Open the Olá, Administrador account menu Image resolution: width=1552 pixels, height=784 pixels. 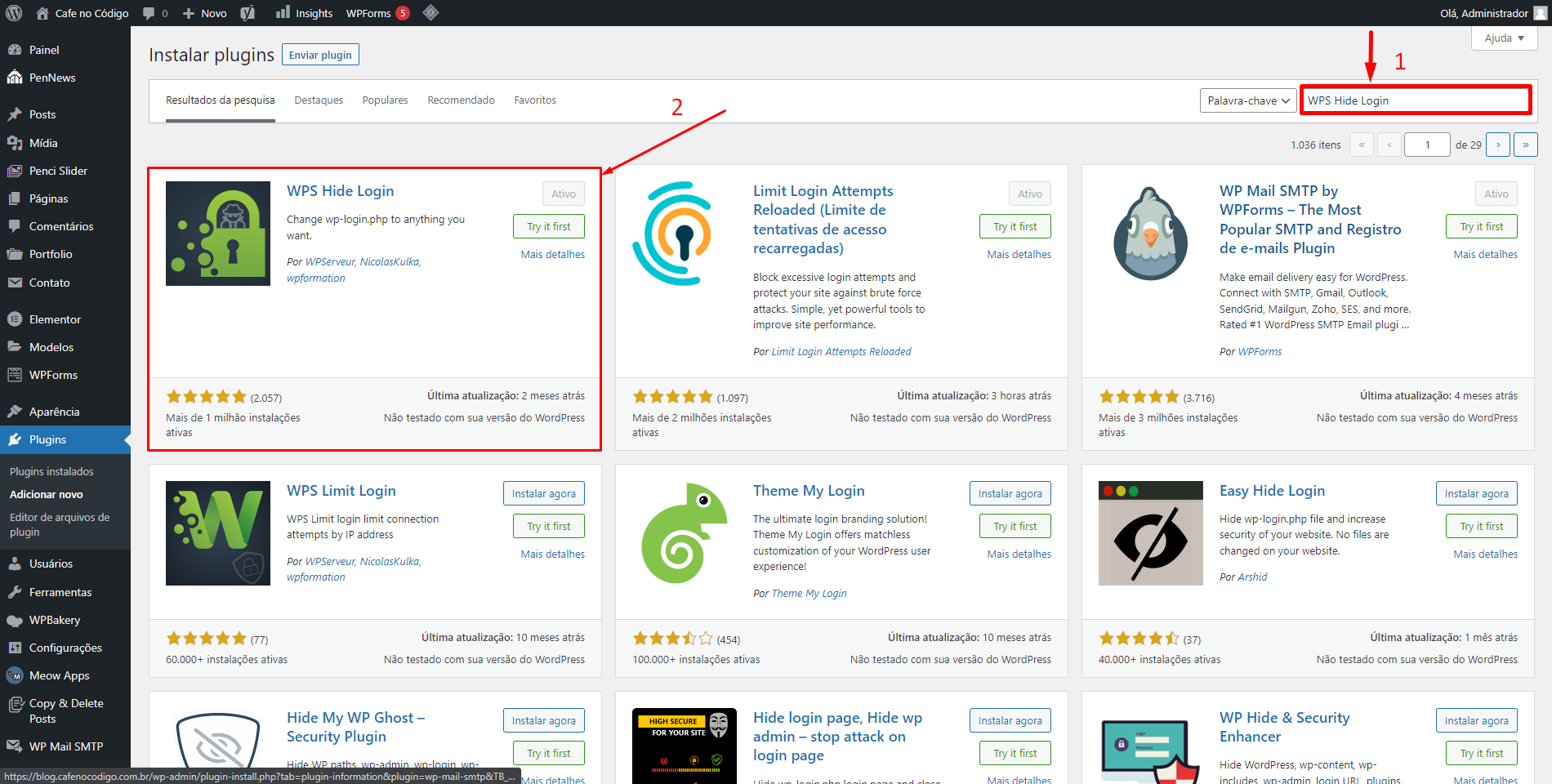pyautogui.click(x=1493, y=13)
